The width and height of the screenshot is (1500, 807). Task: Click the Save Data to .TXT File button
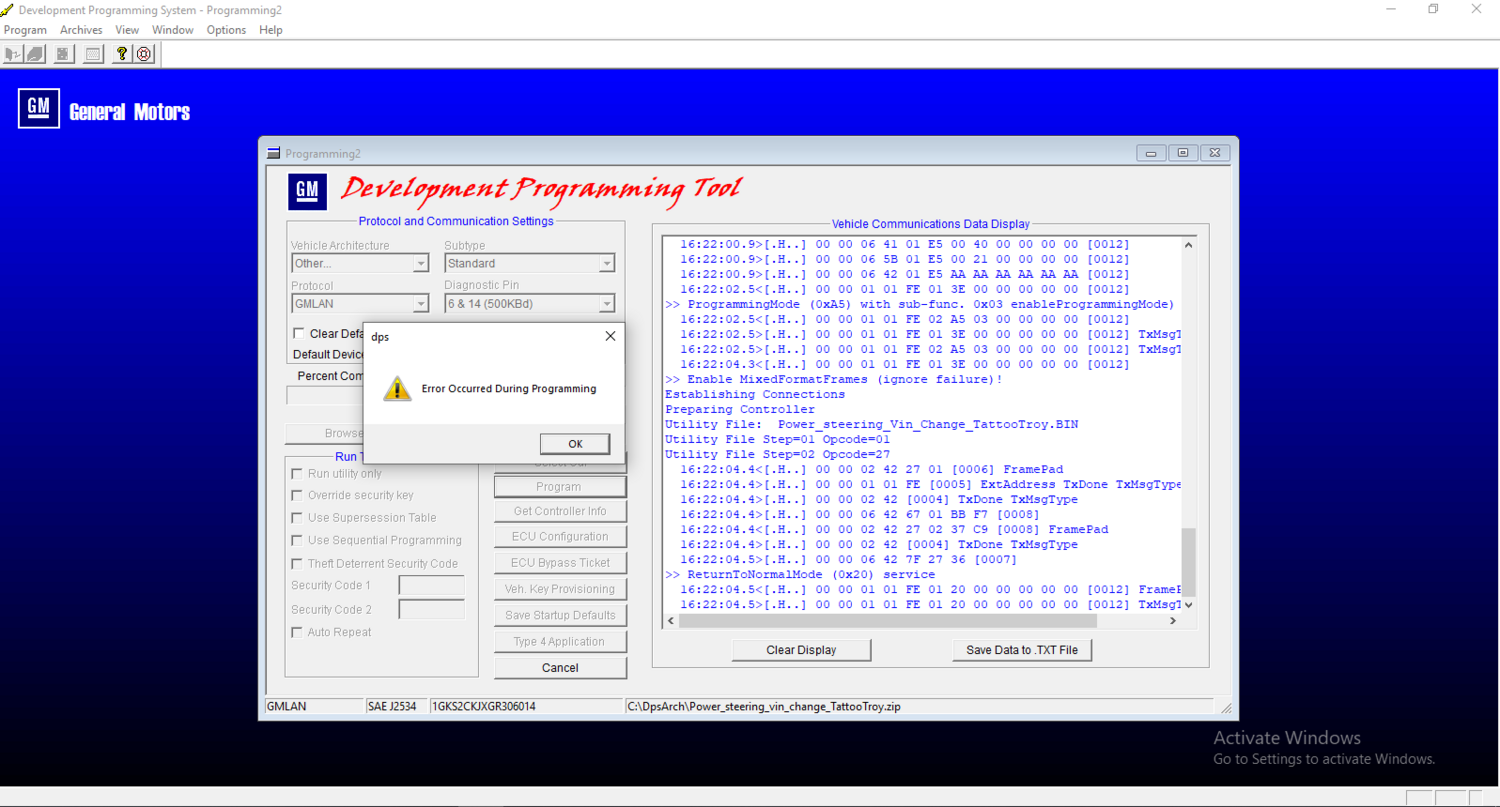[1022, 650]
